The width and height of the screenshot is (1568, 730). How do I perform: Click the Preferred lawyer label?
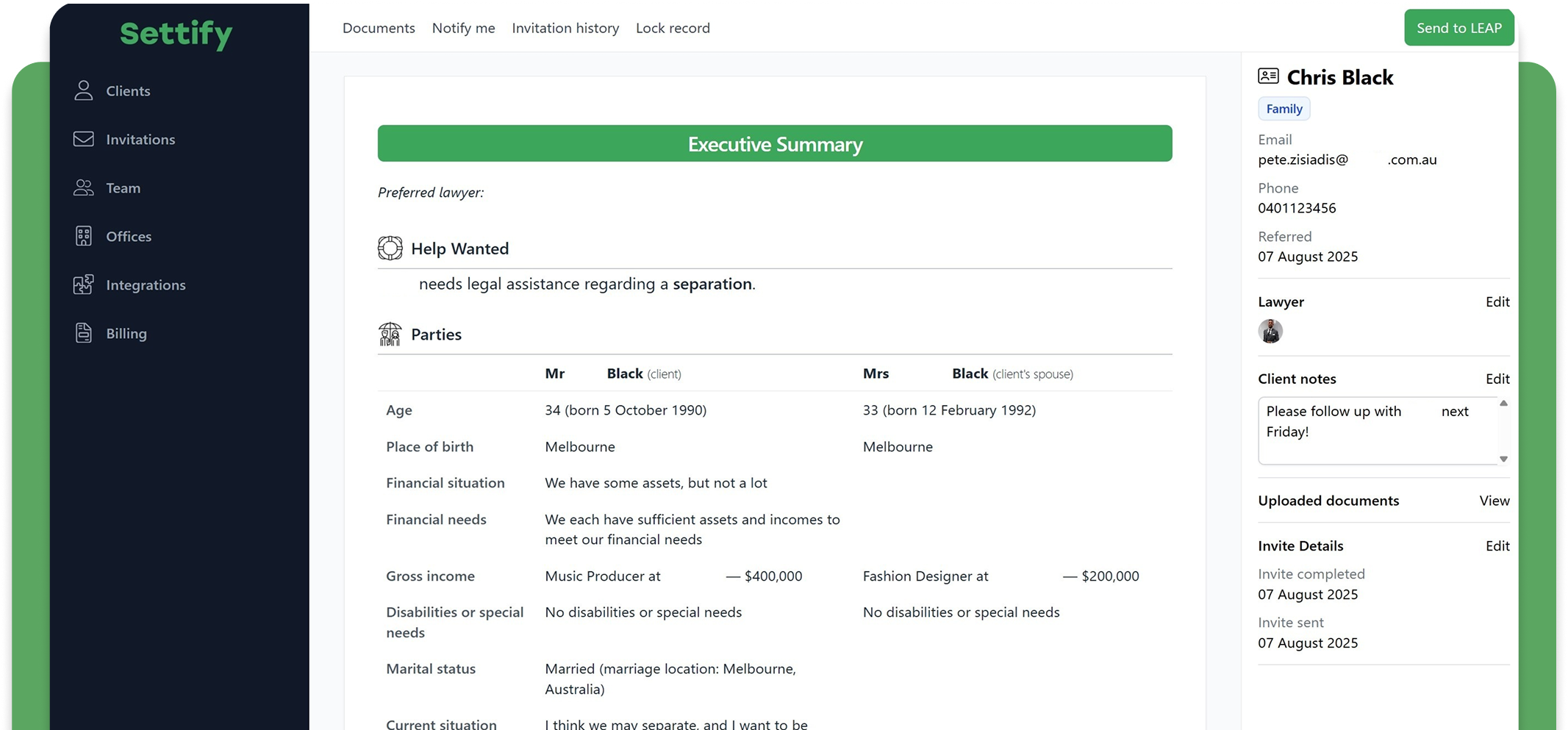431,193
